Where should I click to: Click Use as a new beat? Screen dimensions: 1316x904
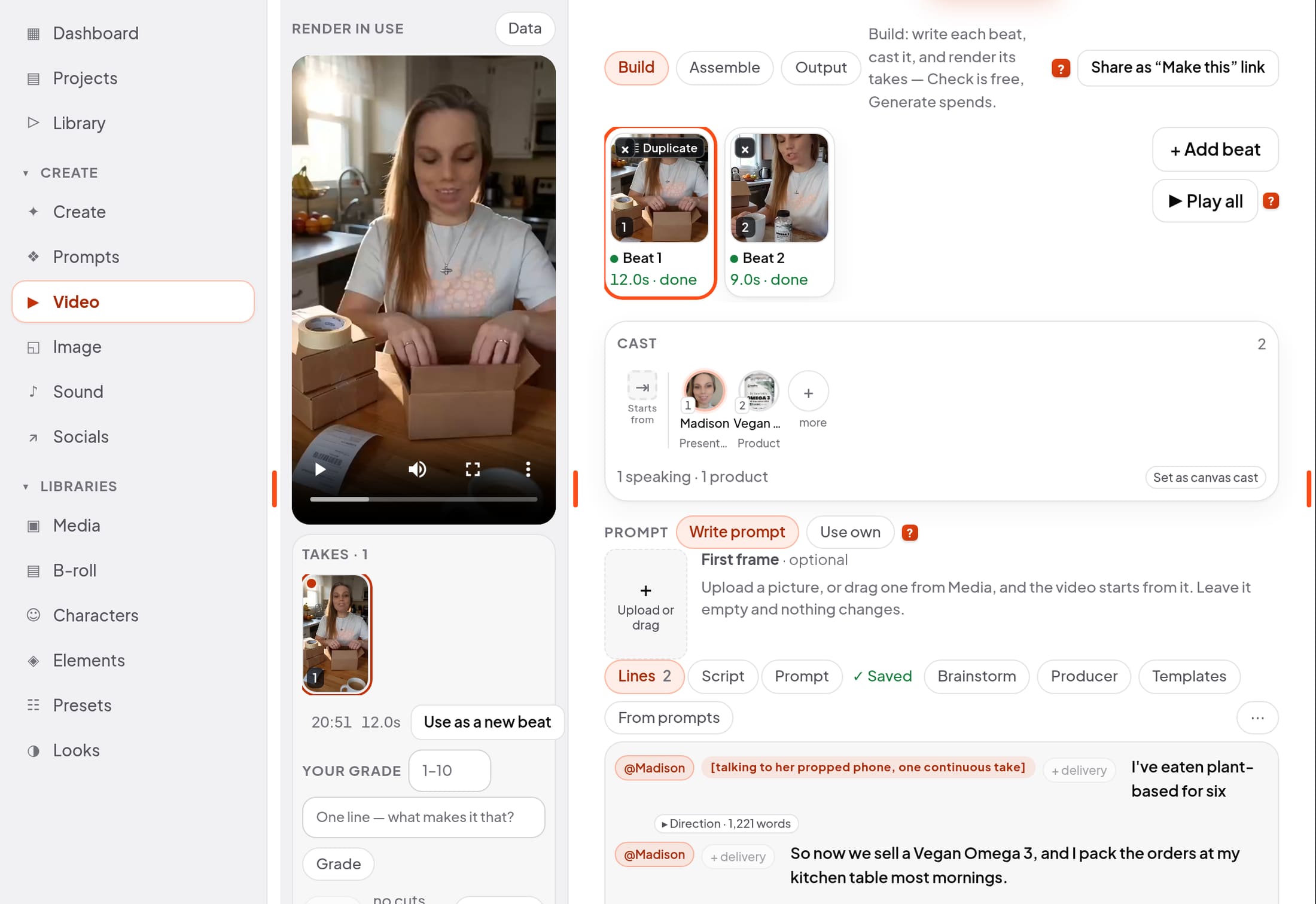487,722
